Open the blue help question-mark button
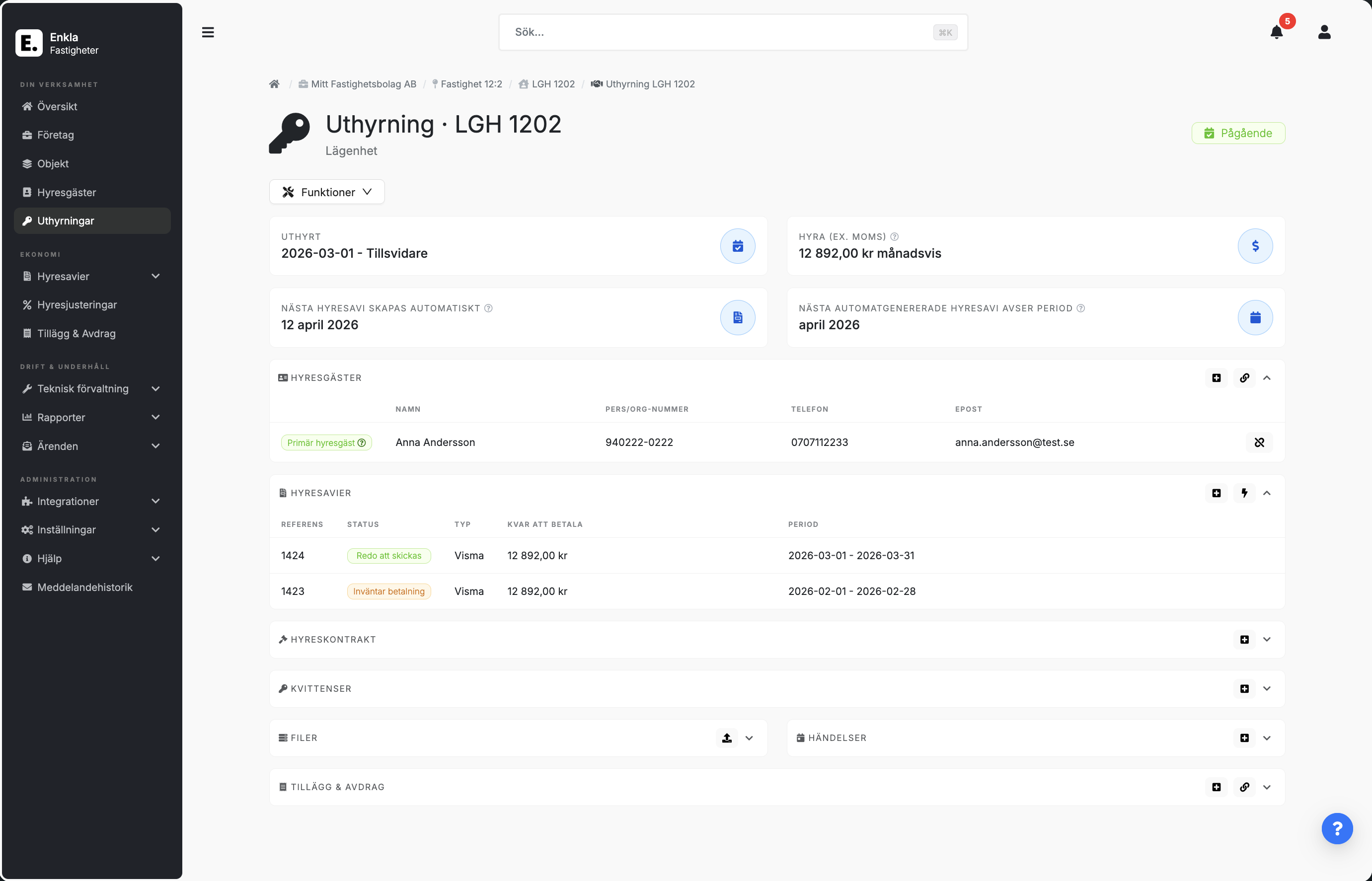Image resolution: width=1372 pixels, height=881 pixels. click(x=1337, y=828)
